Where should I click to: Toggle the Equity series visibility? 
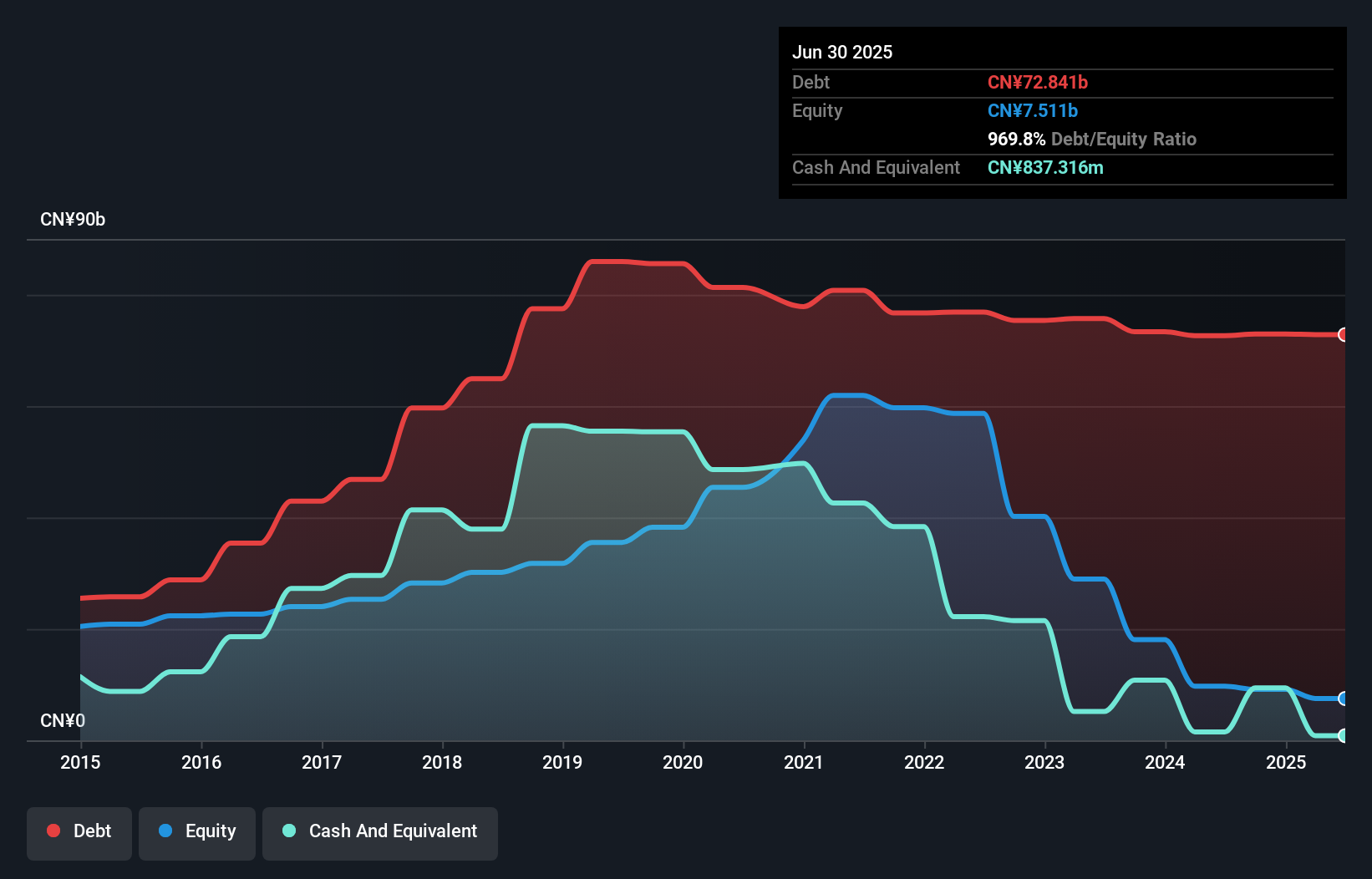[196, 831]
